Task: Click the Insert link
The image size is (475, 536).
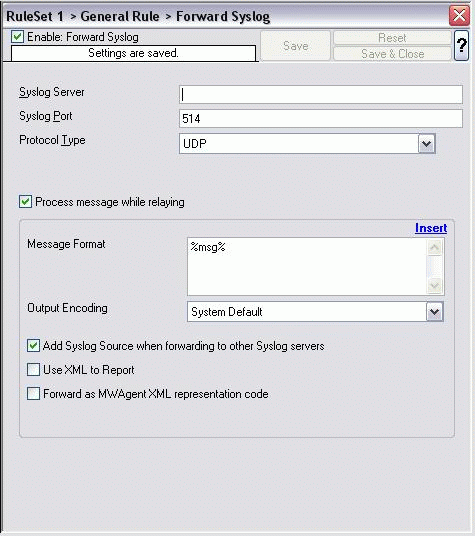Action: coord(431,228)
